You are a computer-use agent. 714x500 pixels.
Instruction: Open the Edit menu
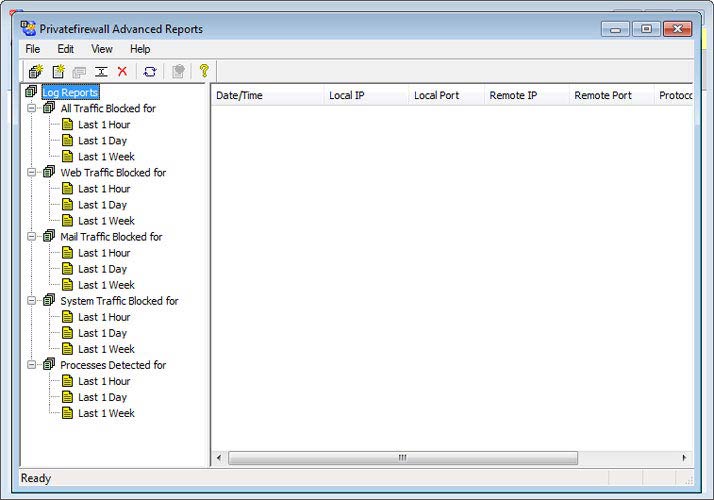point(66,49)
